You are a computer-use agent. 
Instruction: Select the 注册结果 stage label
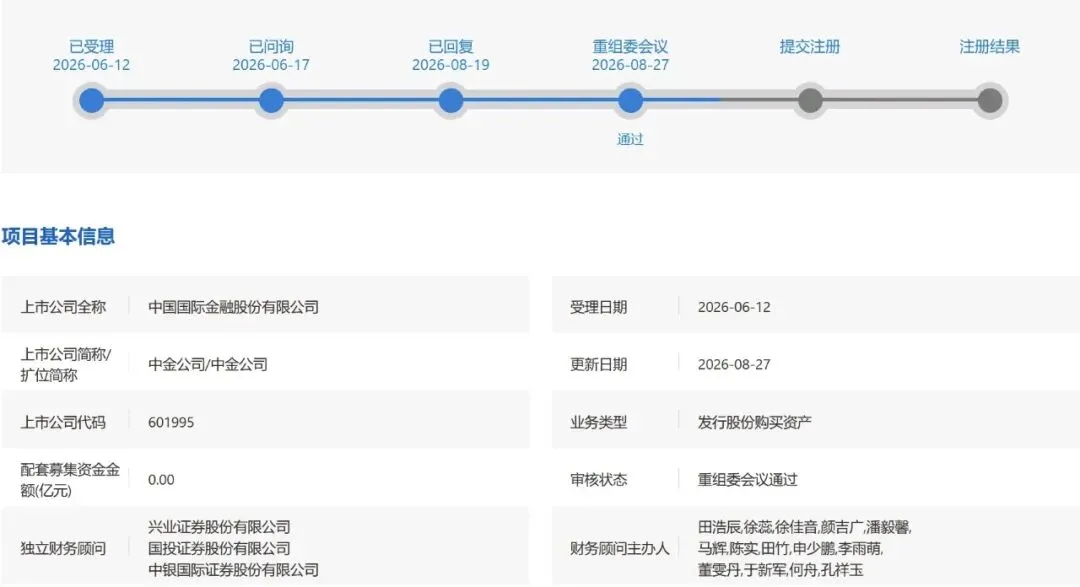point(990,46)
